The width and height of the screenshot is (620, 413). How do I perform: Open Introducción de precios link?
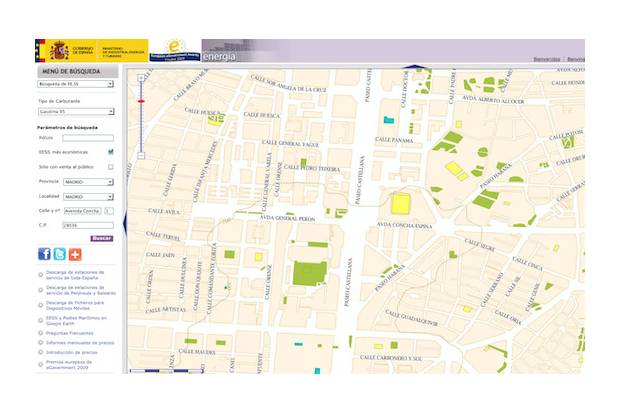click(72, 352)
